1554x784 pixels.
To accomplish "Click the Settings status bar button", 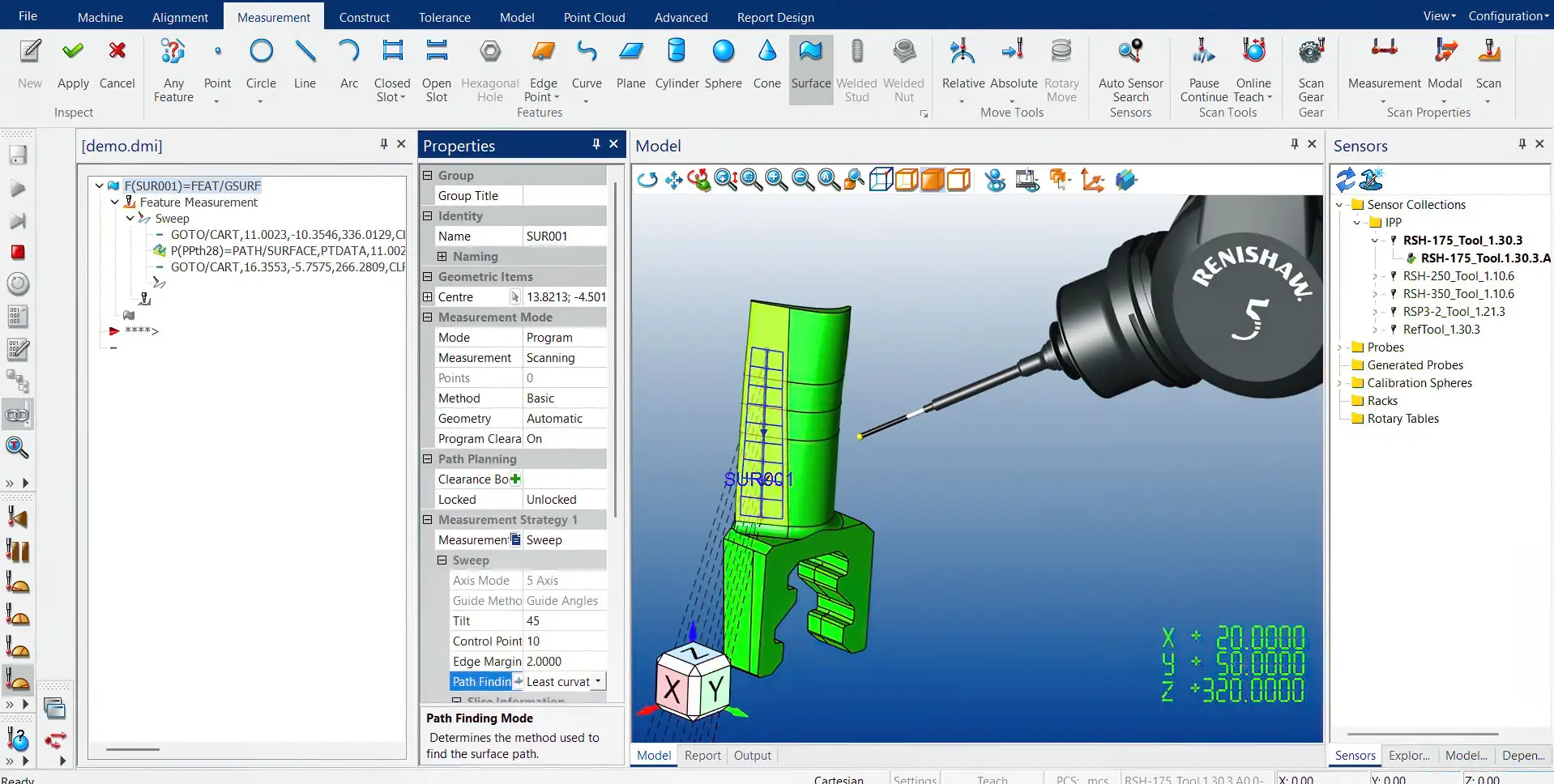I will pyautogui.click(x=915, y=778).
